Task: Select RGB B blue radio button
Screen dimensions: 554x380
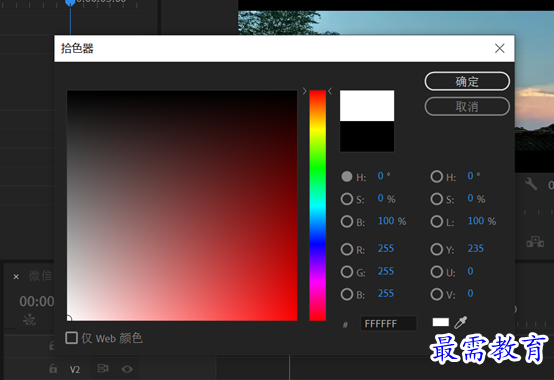Action: point(347,294)
